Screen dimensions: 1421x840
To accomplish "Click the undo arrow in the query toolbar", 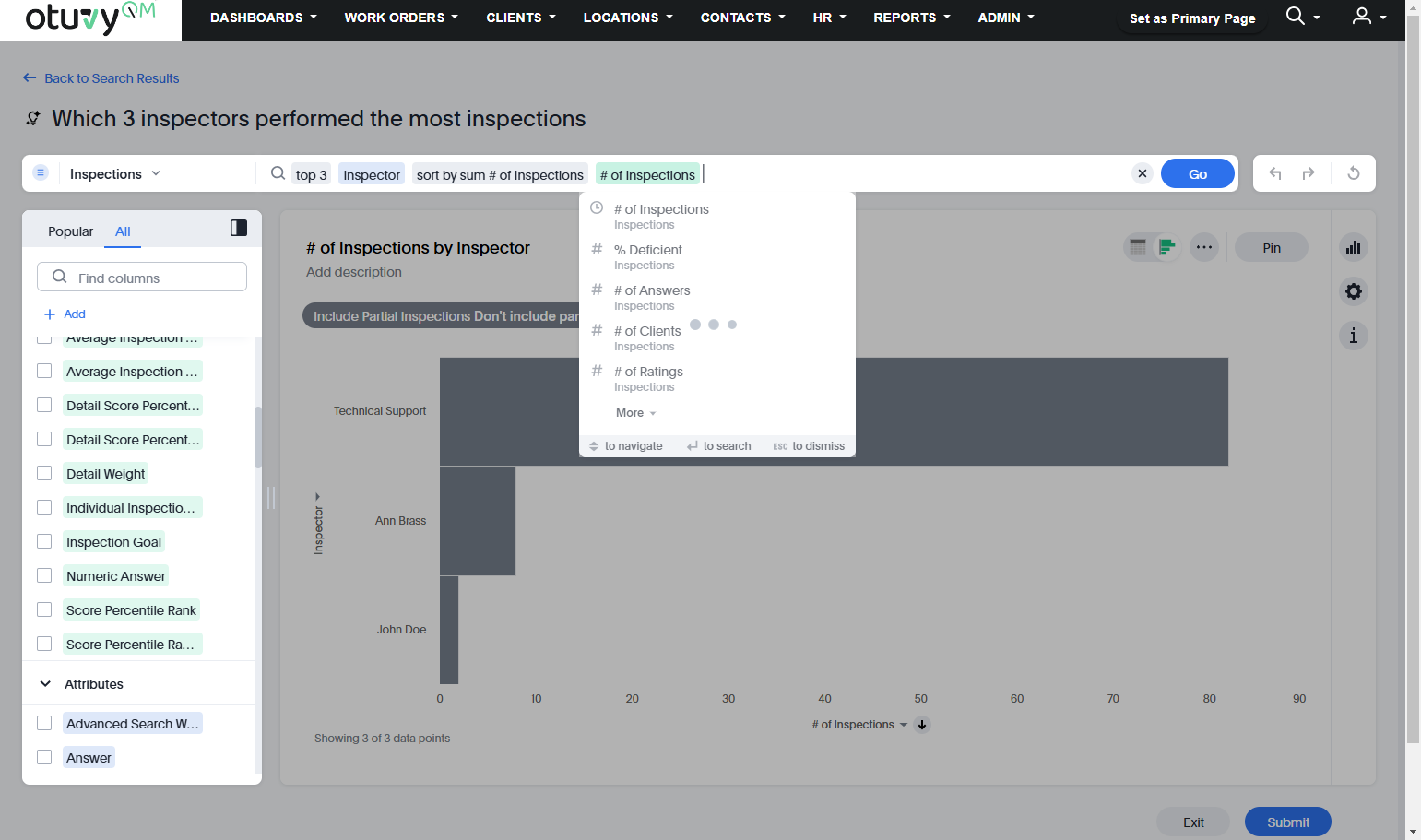I will (x=1275, y=173).
